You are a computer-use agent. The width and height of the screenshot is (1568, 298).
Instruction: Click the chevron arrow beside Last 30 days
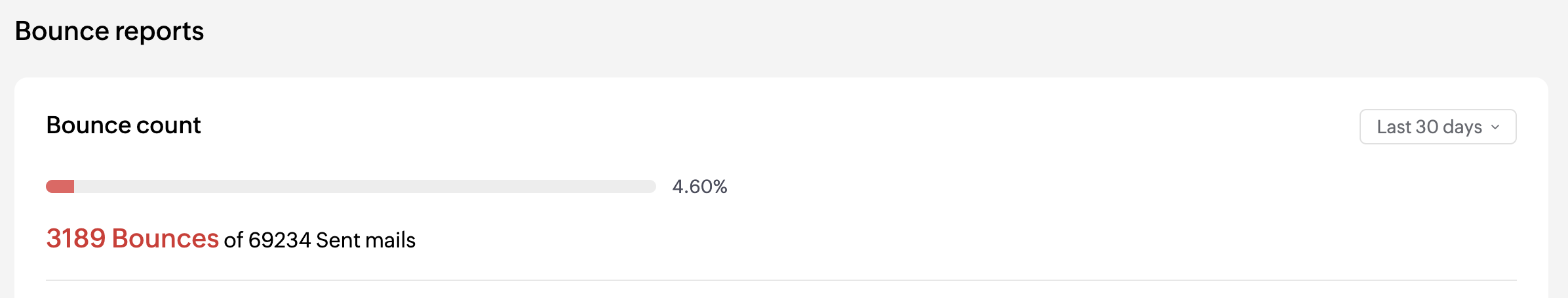[1495, 127]
